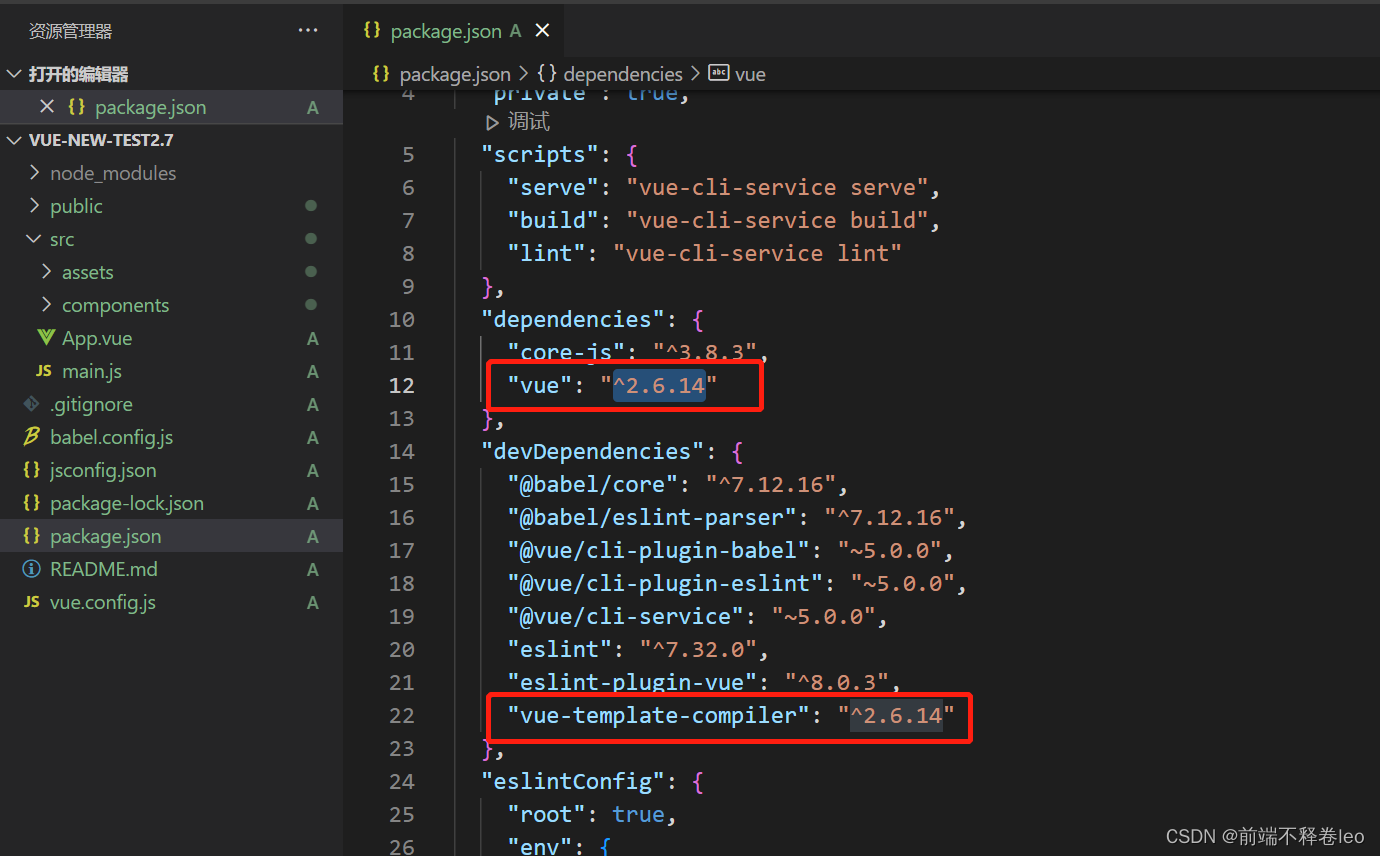Open the explorer more actions ellipsis menu

point(308,31)
